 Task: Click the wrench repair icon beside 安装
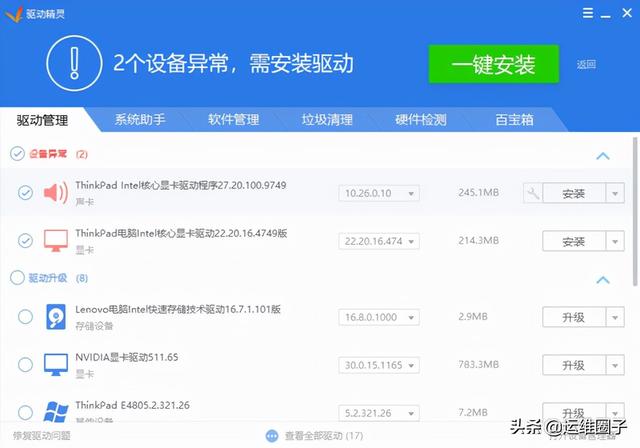(533, 193)
